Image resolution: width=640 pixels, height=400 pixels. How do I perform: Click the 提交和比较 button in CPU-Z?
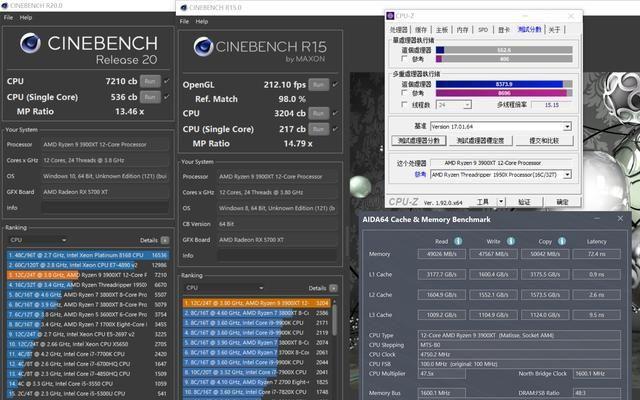544,140
